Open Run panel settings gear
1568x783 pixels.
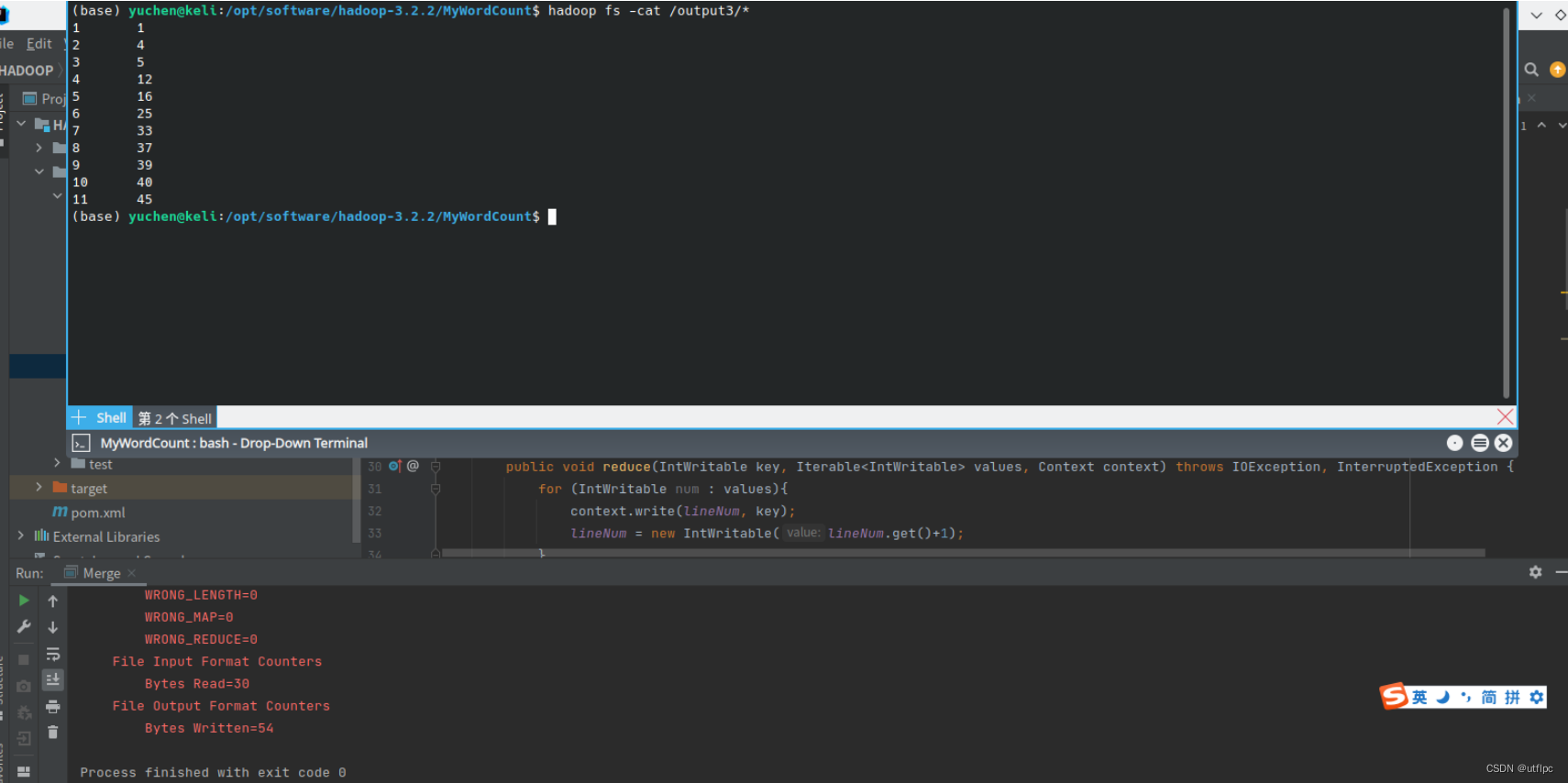[x=1536, y=572]
